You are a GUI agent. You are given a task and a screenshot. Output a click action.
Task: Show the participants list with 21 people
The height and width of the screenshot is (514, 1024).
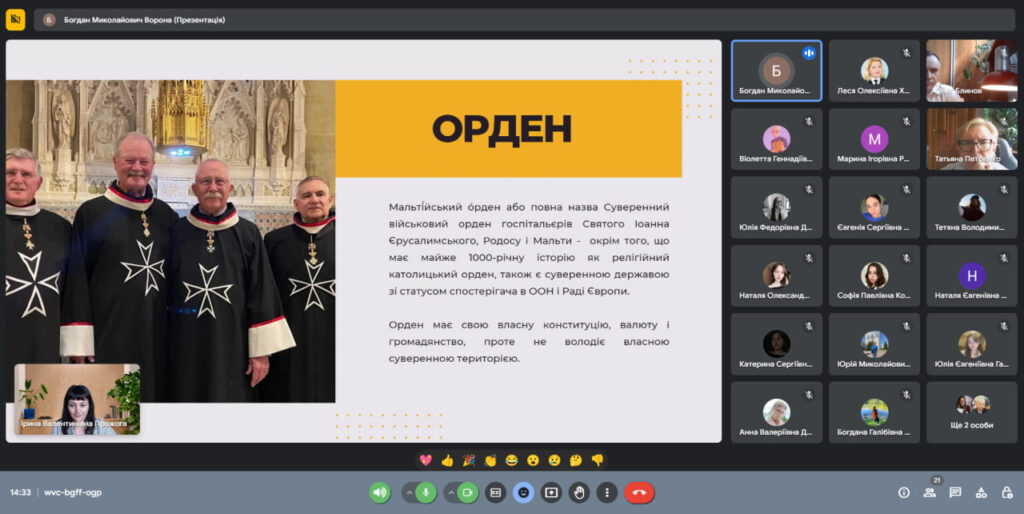click(930, 492)
